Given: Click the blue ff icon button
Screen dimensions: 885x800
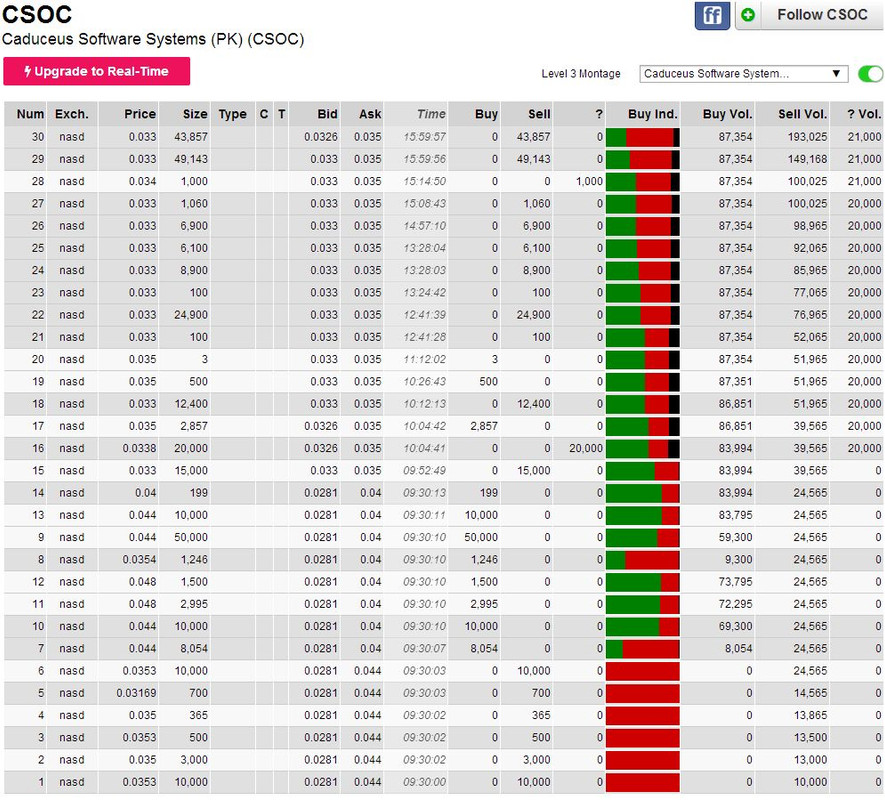Looking at the screenshot, I should click(712, 15).
